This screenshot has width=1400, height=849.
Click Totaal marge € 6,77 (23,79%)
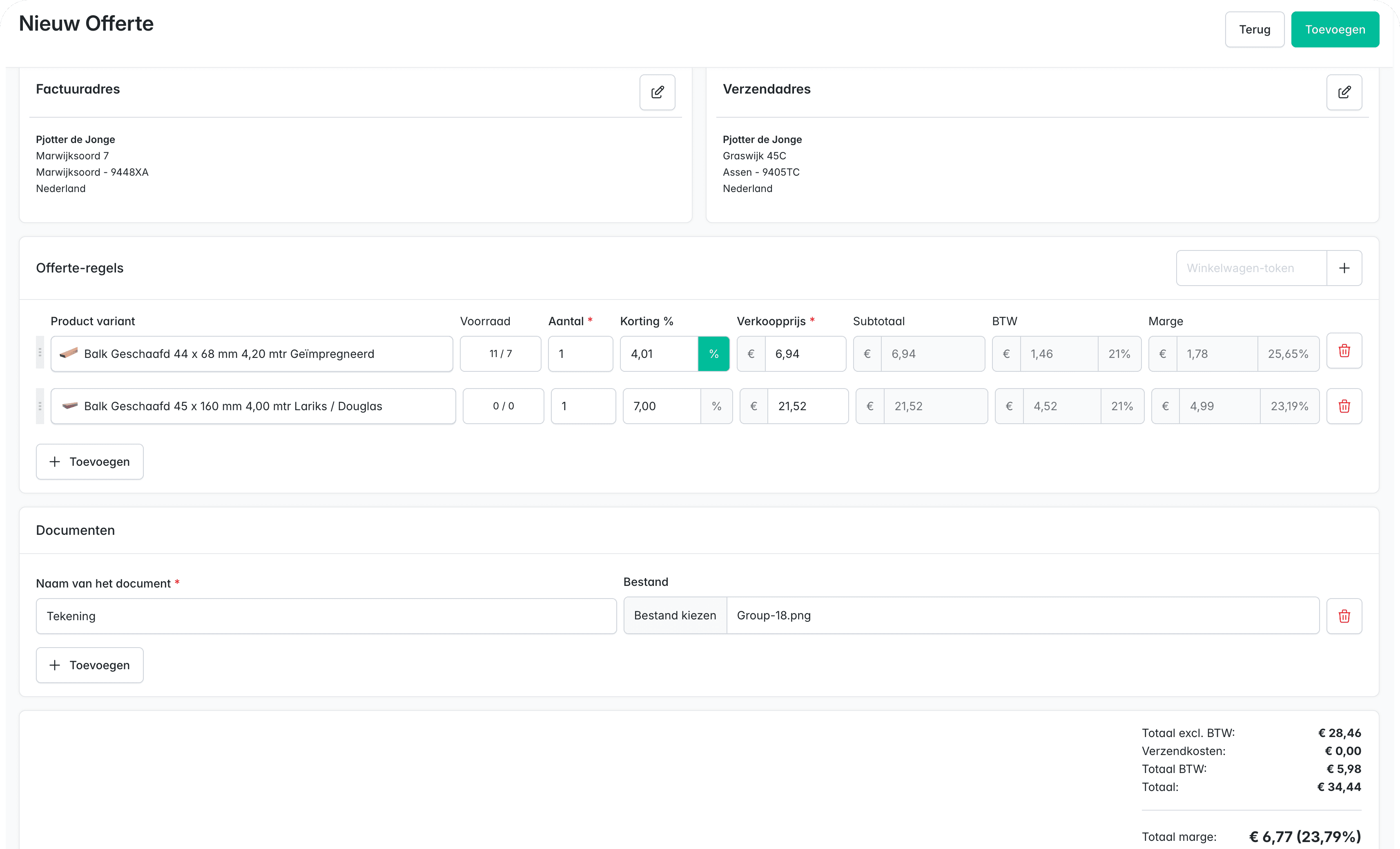click(x=1304, y=836)
